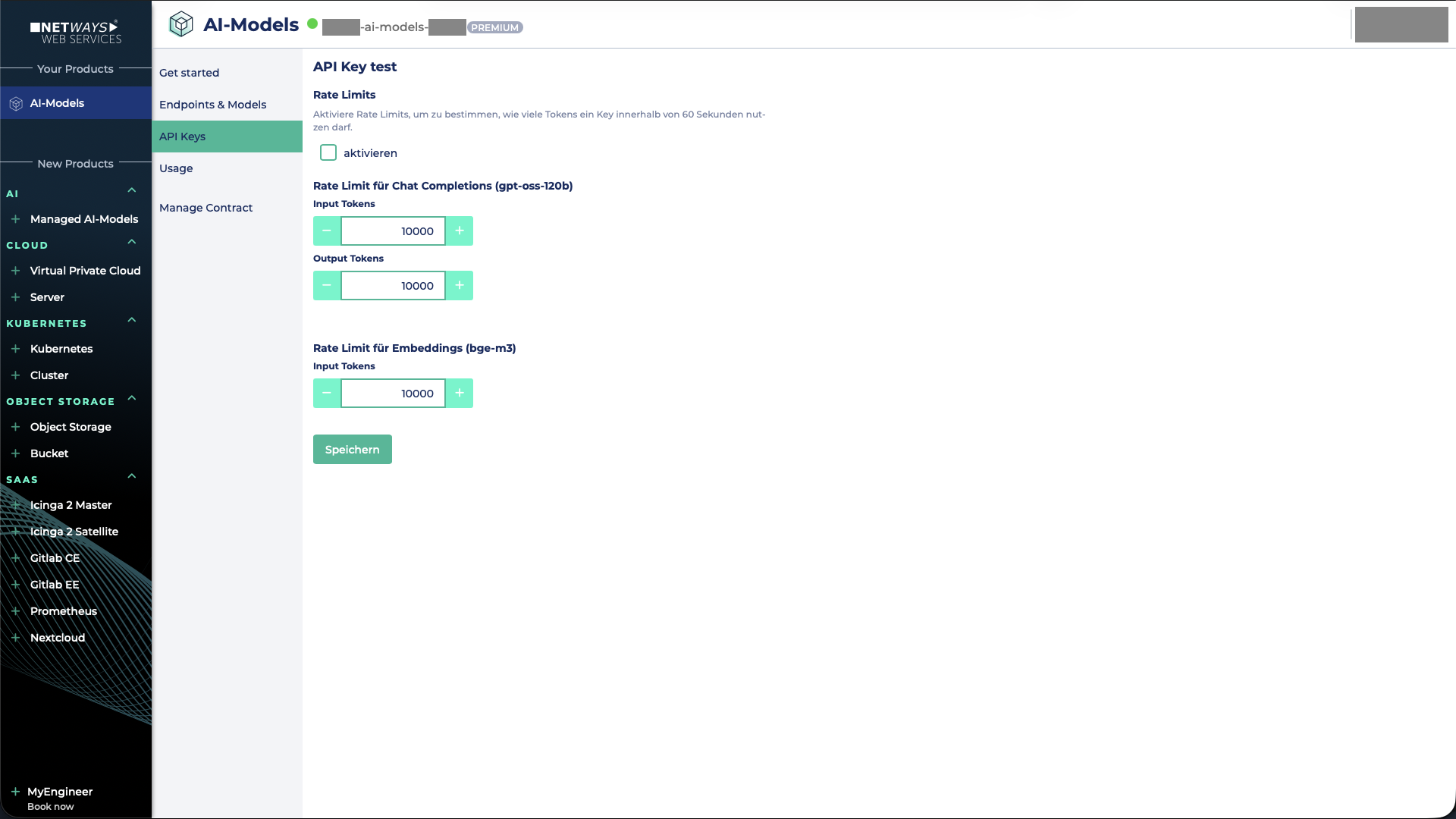Collapse the KUBERNETES section chevron

[131, 320]
